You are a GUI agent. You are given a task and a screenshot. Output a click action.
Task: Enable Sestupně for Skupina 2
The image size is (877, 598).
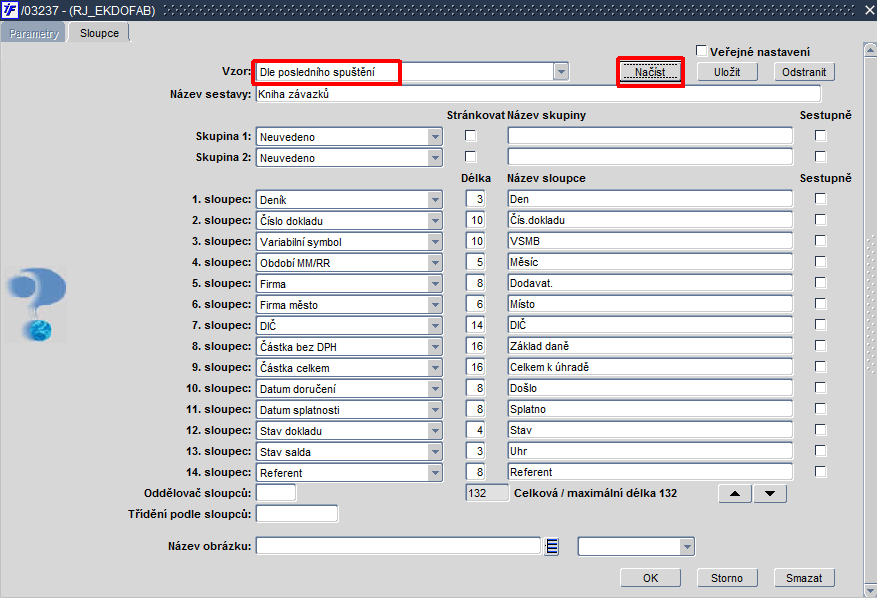pyautogui.click(x=820, y=157)
